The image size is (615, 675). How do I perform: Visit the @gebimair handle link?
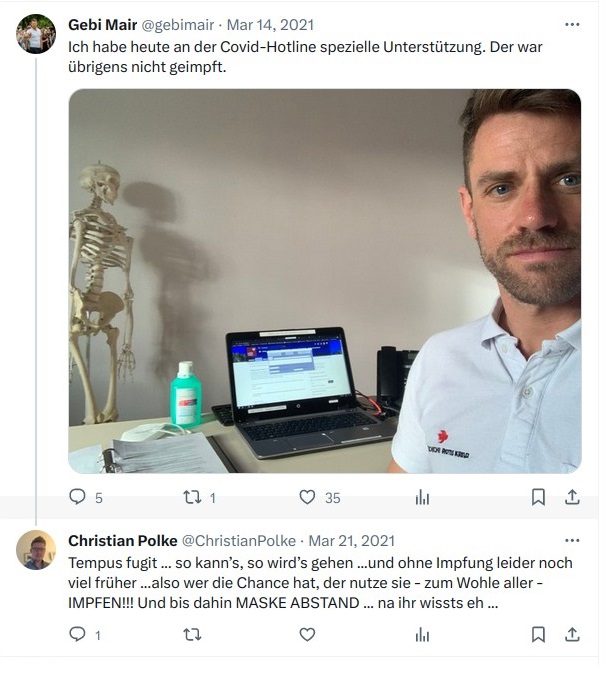click(x=178, y=25)
